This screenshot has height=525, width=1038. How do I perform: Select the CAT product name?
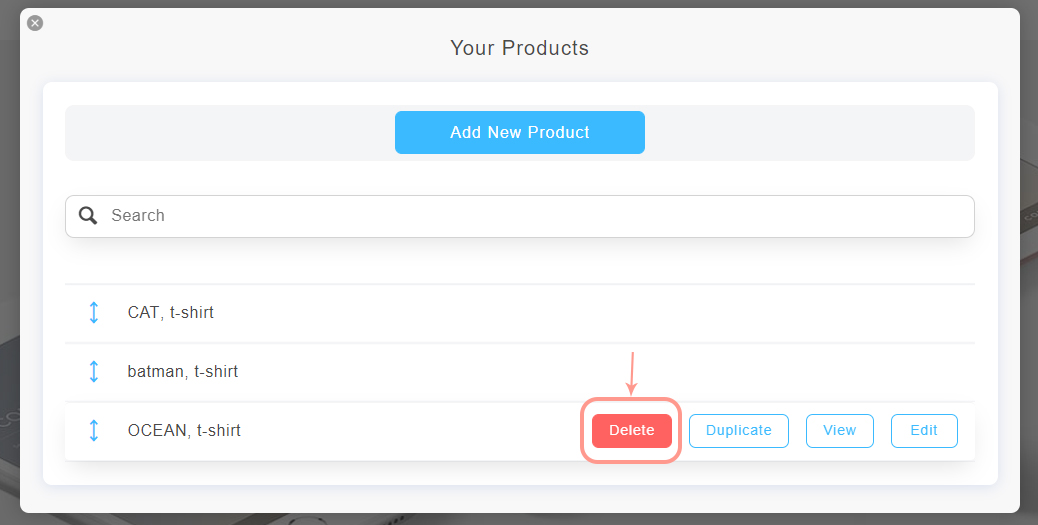coord(143,312)
